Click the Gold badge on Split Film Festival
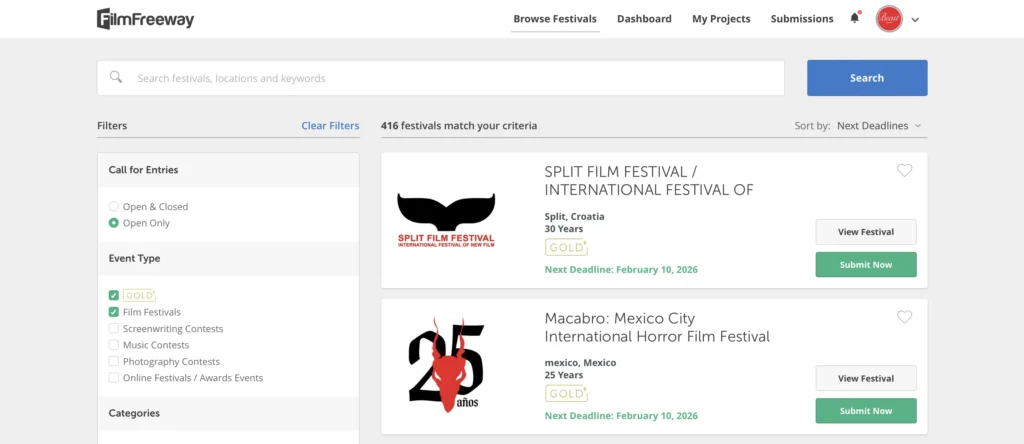Screen dimensions: 1024x444 pos(566,247)
